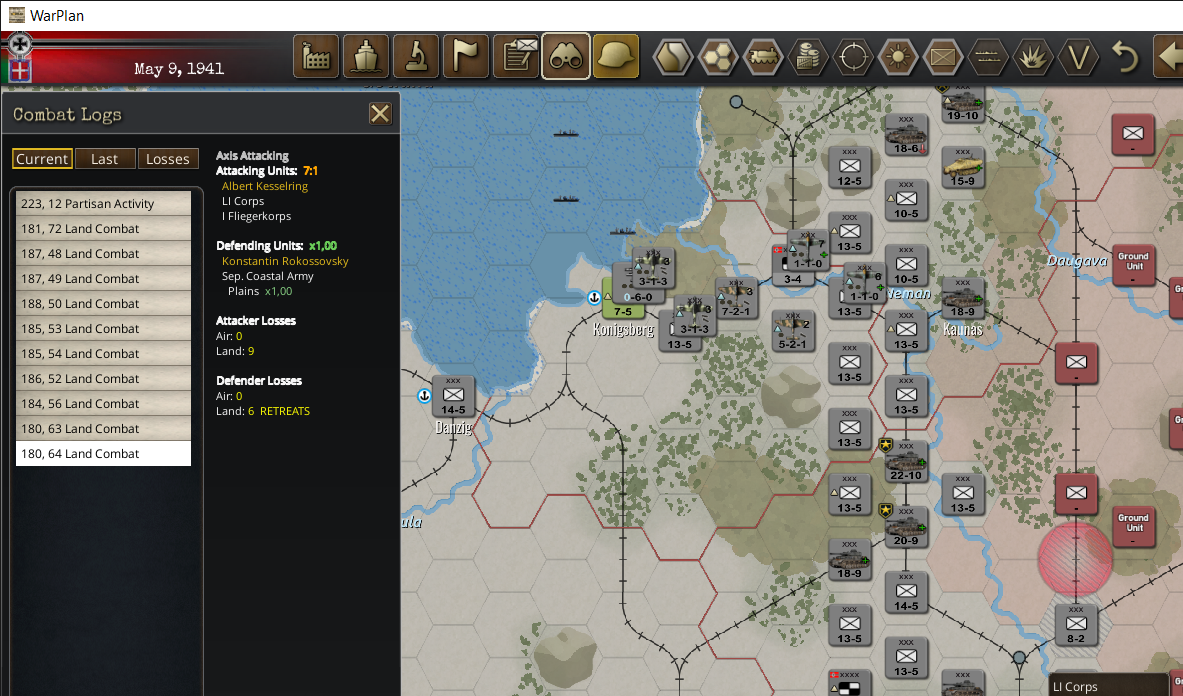The width and height of the screenshot is (1183, 696).
Task: Click the May 9, 1941 date
Action: point(179,69)
